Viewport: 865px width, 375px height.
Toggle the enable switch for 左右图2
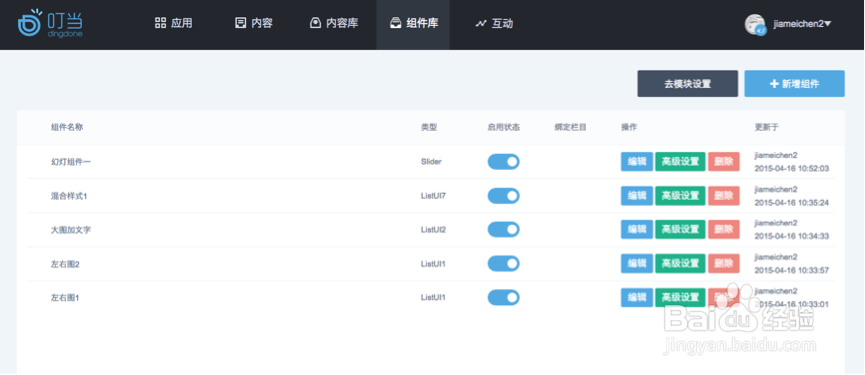[x=503, y=264]
